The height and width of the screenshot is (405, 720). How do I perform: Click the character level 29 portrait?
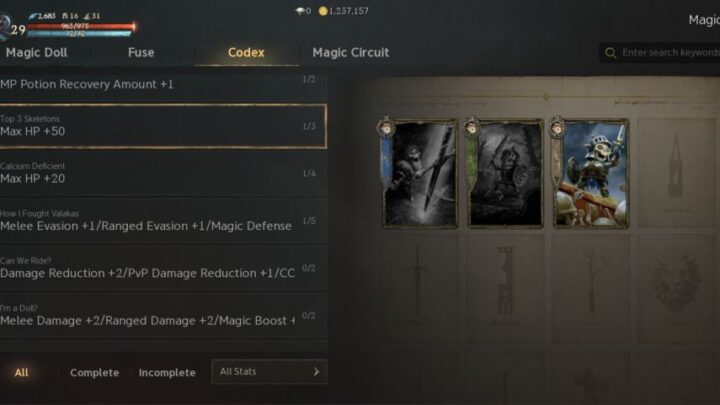pyautogui.click(x=11, y=27)
